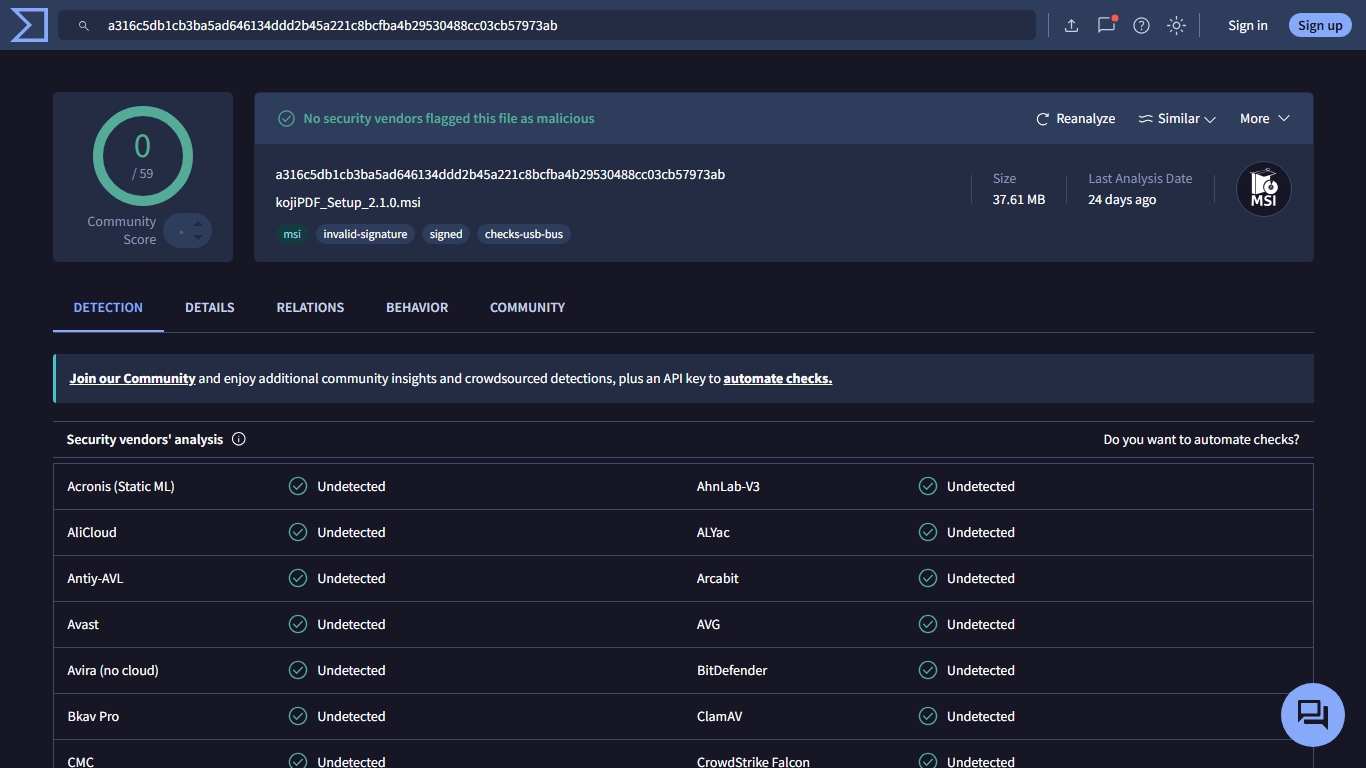Click Antiy-AVL undetected check icon
The image size is (1366, 768).
[x=298, y=578]
